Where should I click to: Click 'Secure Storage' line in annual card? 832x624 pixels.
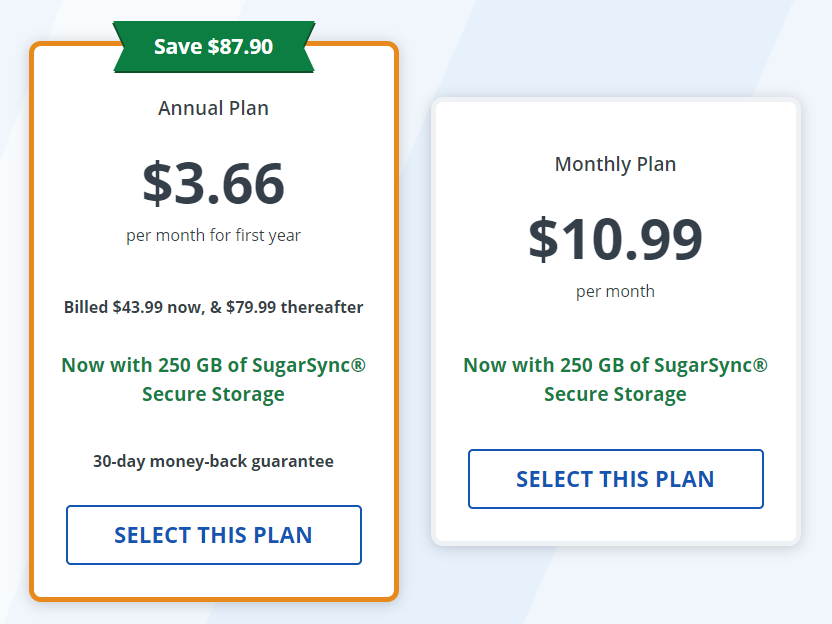point(213,394)
